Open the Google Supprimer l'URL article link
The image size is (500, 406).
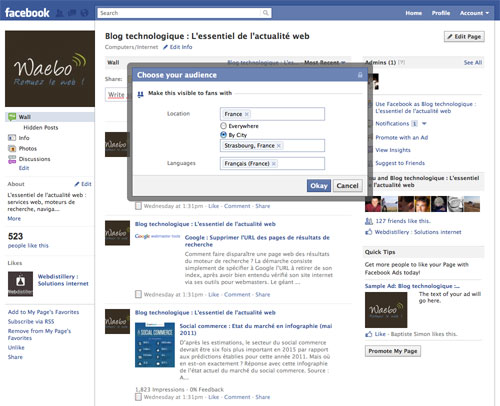(257, 241)
